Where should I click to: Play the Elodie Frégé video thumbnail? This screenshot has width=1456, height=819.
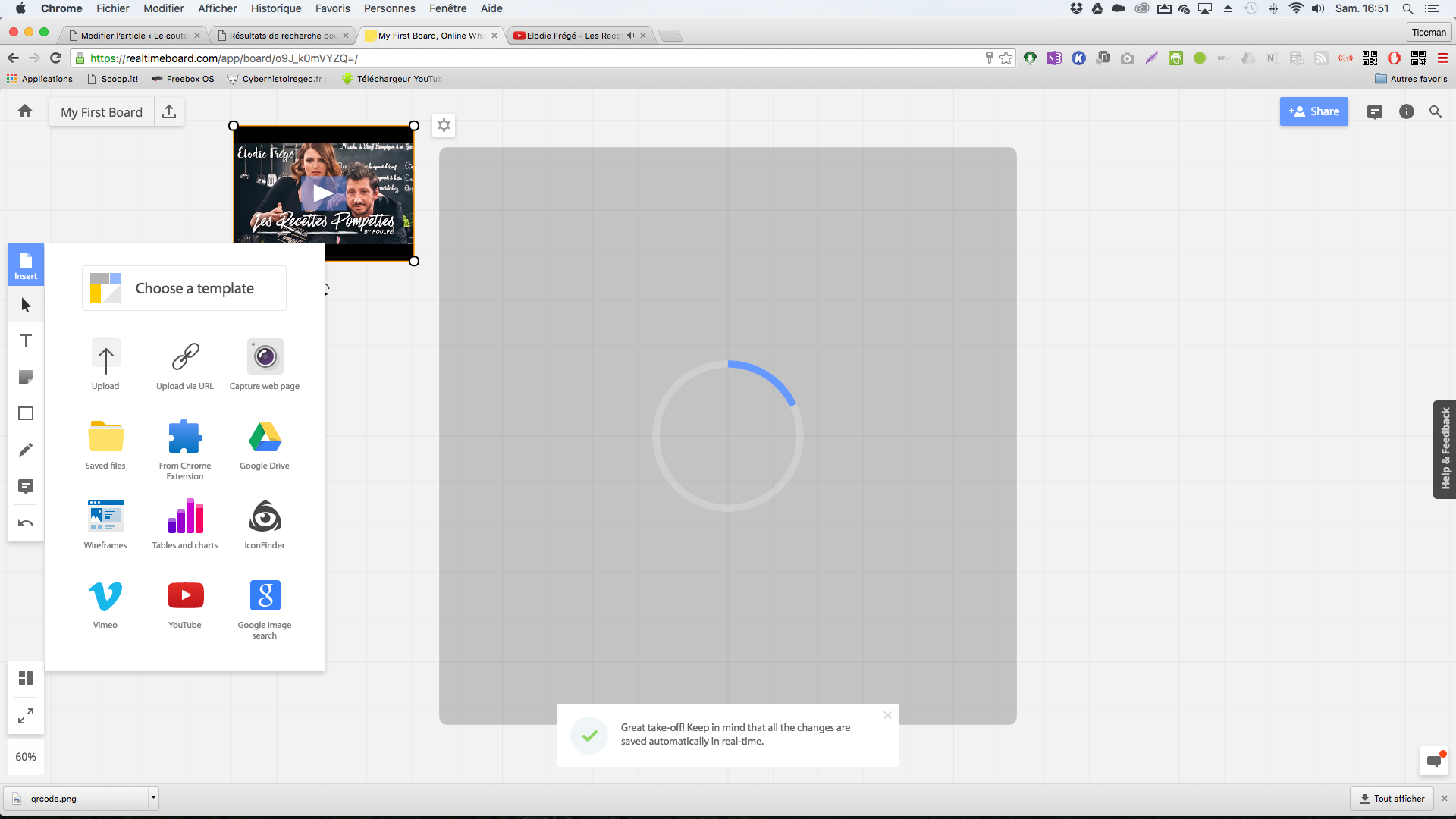click(x=324, y=193)
